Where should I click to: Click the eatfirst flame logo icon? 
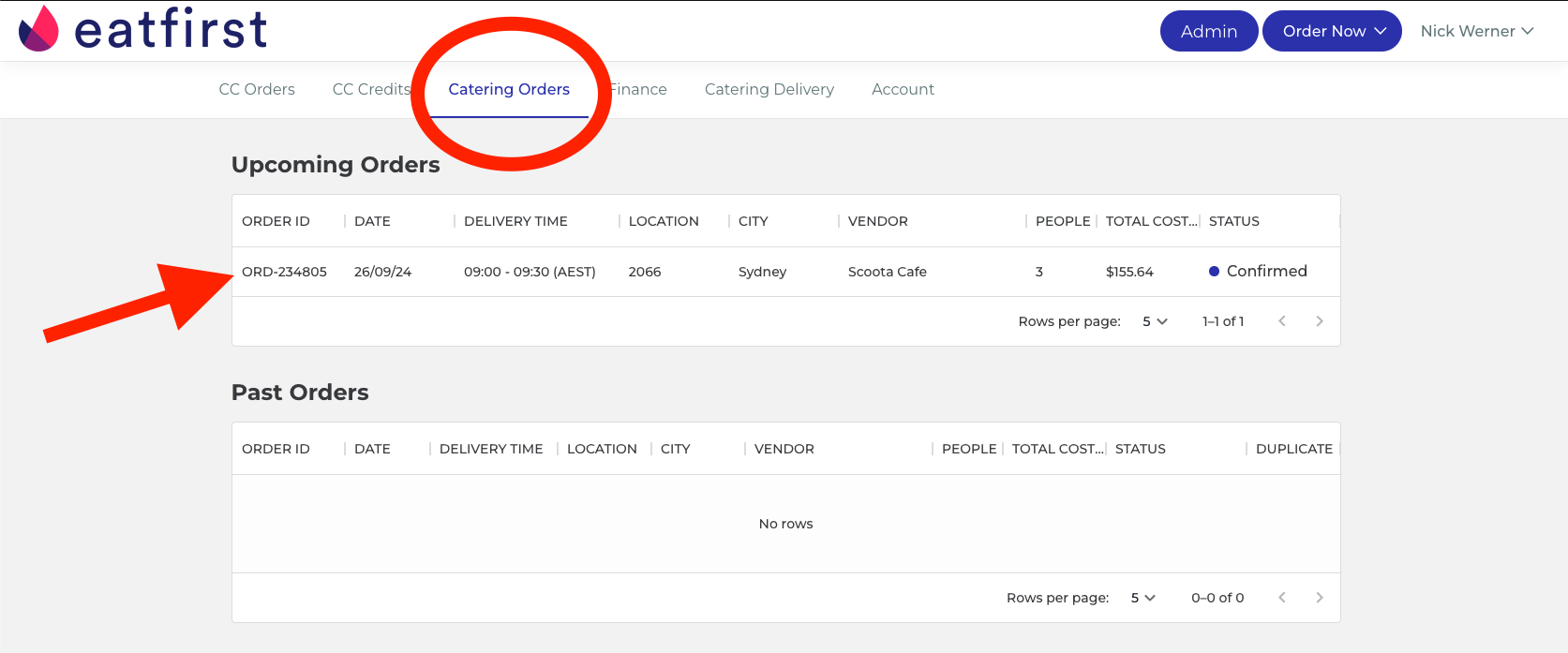(38, 29)
